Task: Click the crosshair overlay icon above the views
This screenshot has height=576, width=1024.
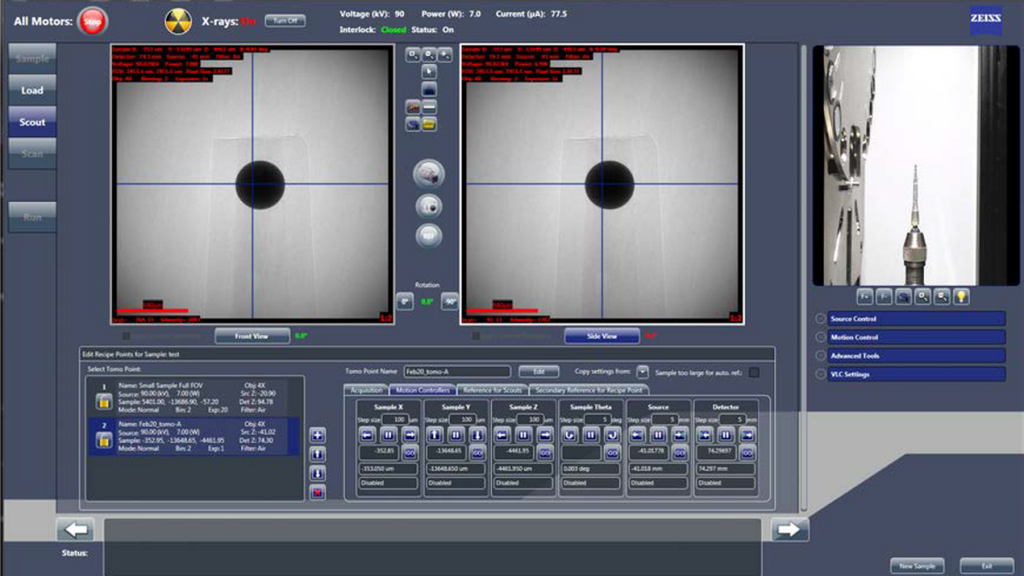Action: pos(427,89)
